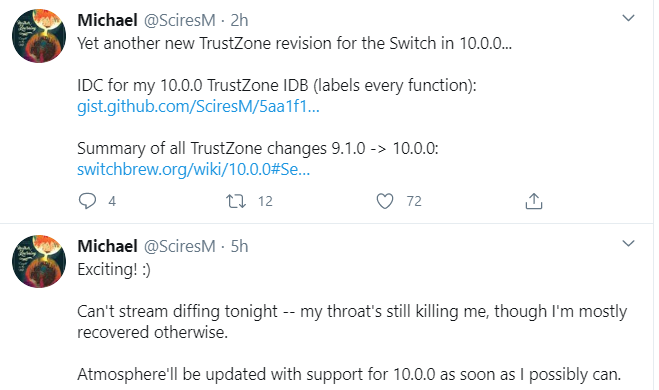Screen dimensions: 659x390
Task: Like the TrustZone tweet with the heart icon
Action: [385, 201]
